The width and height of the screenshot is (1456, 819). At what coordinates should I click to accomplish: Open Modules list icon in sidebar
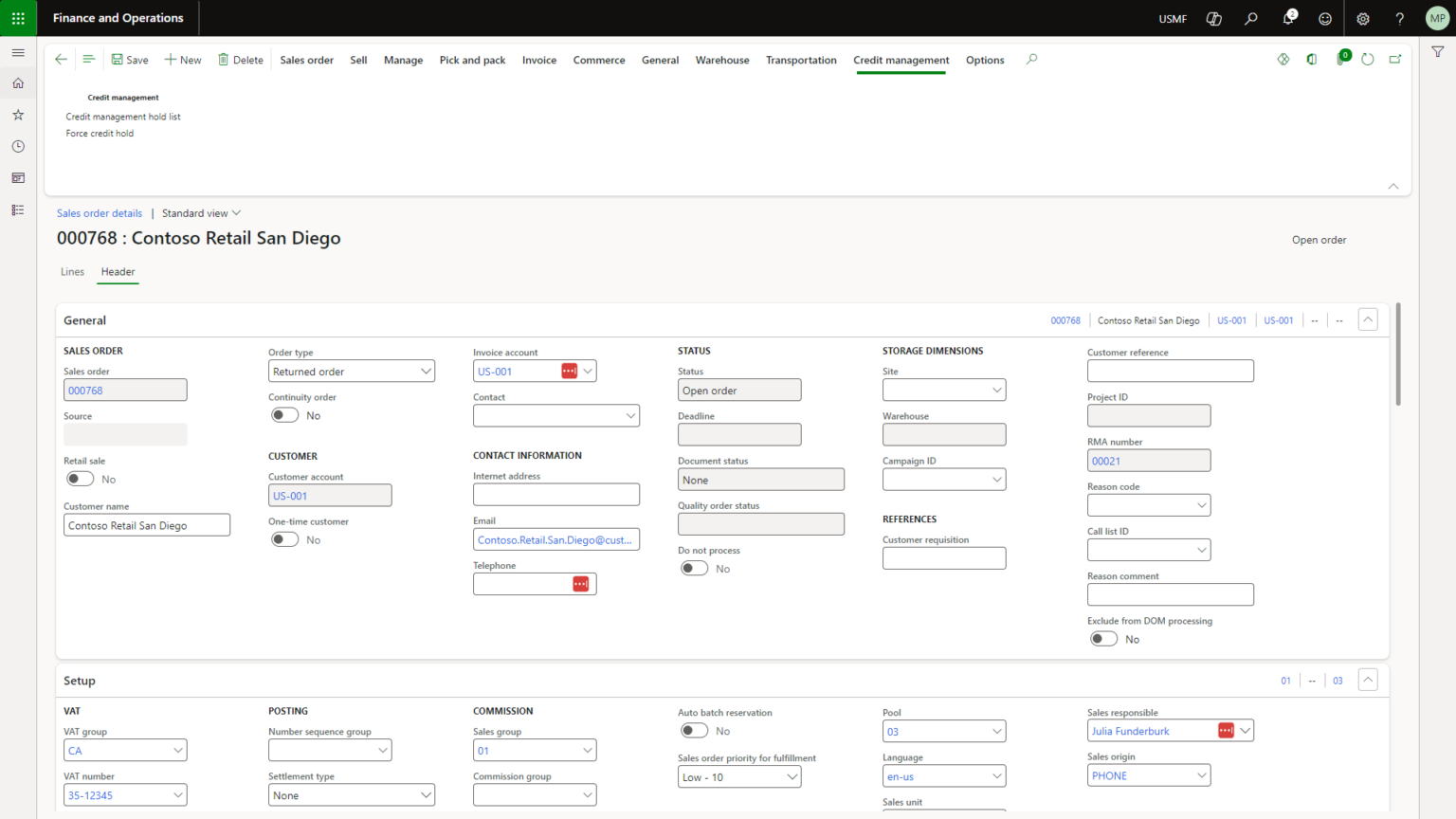point(18,210)
